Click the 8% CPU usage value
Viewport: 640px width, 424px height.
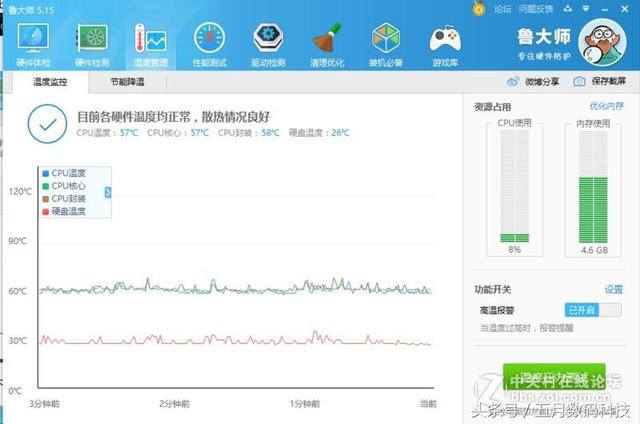(515, 249)
